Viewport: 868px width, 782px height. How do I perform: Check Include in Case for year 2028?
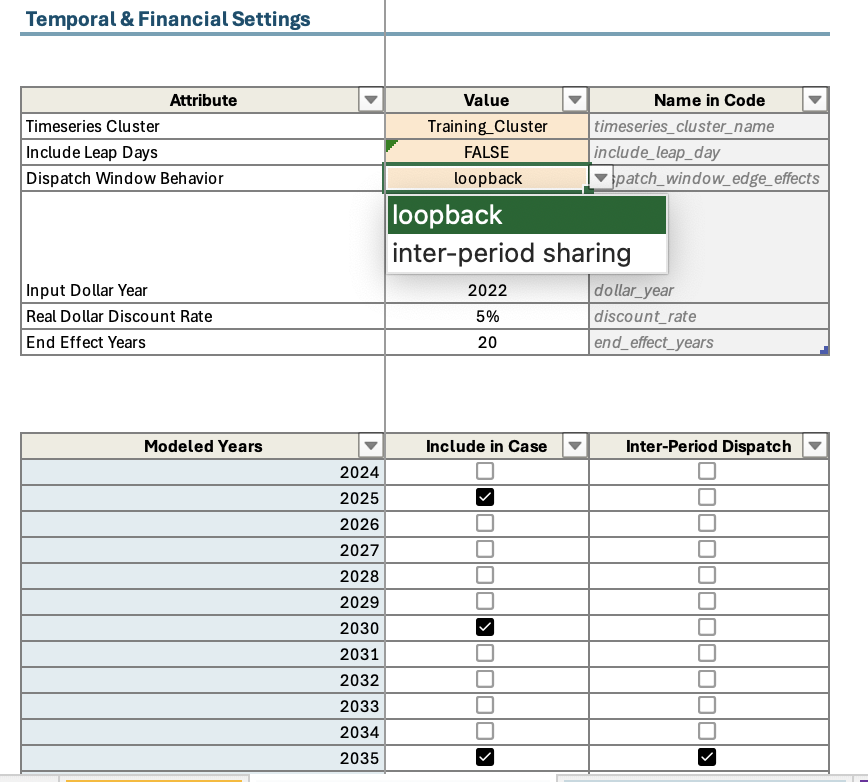point(485,574)
